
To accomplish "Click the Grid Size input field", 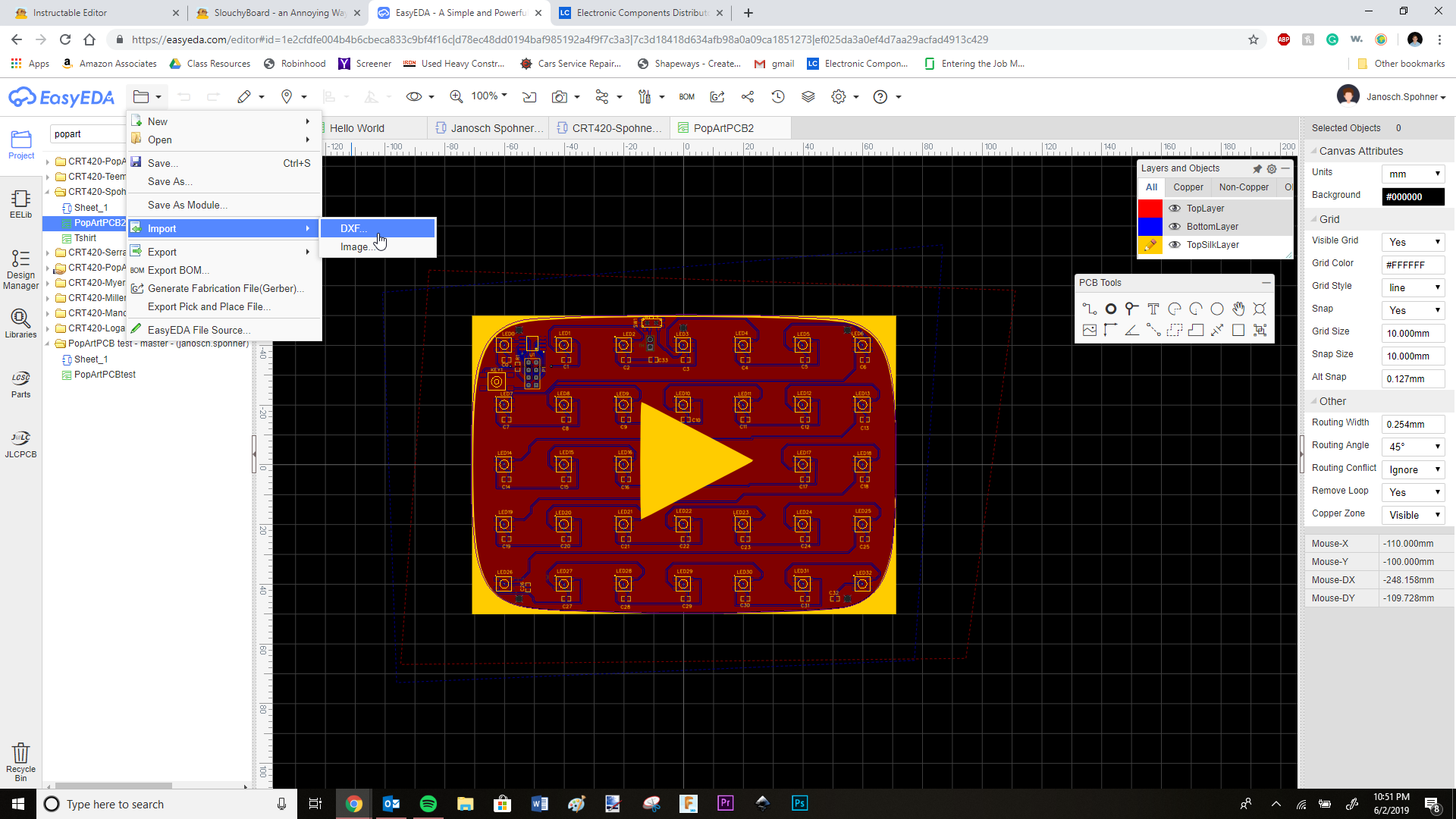I will pyautogui.click(x=1412, y=333).
